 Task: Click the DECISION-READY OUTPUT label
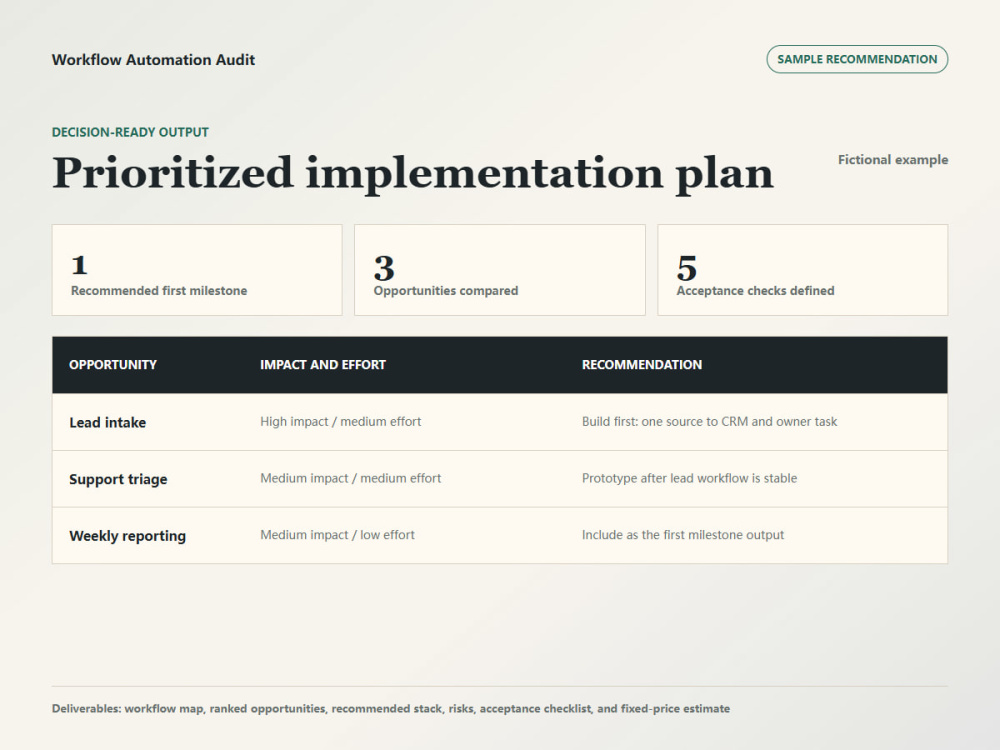point(130,132)
